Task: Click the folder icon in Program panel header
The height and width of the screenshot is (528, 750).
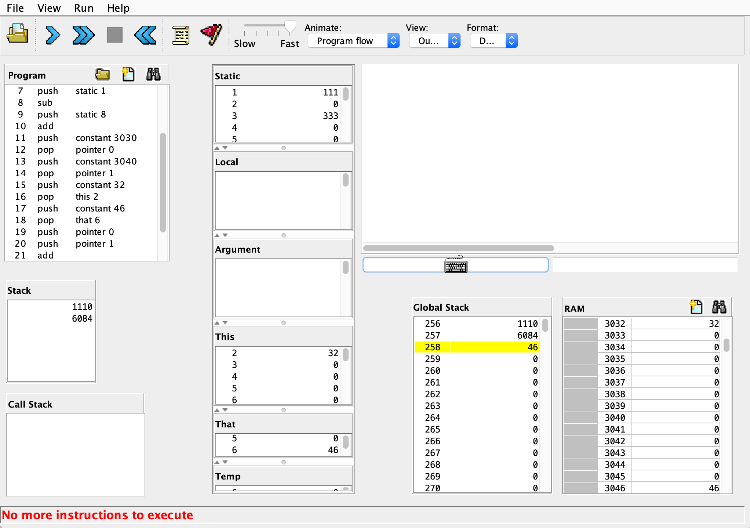Action: pyautogui.click(x=102, y=74)
